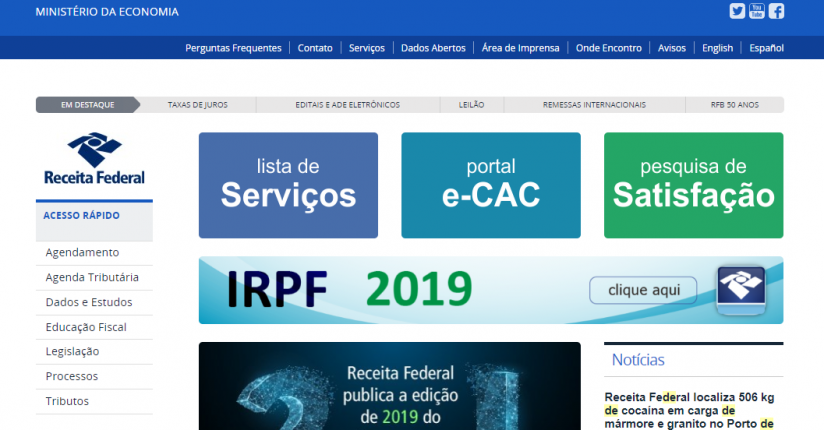This screenshot has width=824, height=430.
Task: Read the cocaine seizure news headline
Action: pyautogui.click(x=690, y=410)
